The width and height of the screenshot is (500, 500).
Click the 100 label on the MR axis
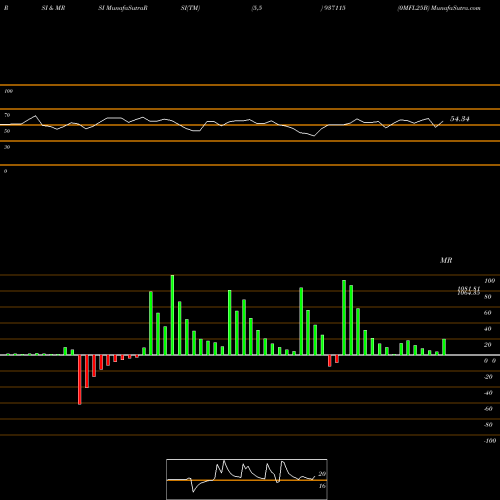pyautogui.click(x=489, y=281)
